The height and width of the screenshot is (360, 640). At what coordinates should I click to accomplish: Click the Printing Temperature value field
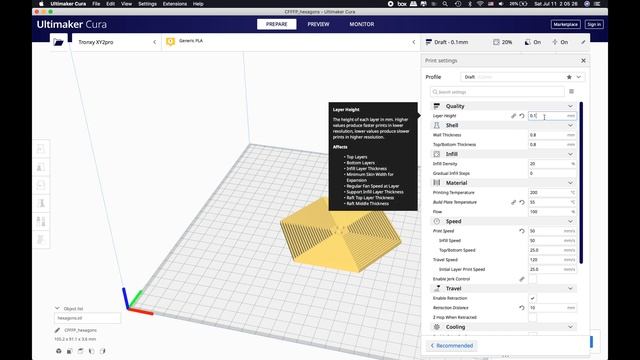point(552,193)
